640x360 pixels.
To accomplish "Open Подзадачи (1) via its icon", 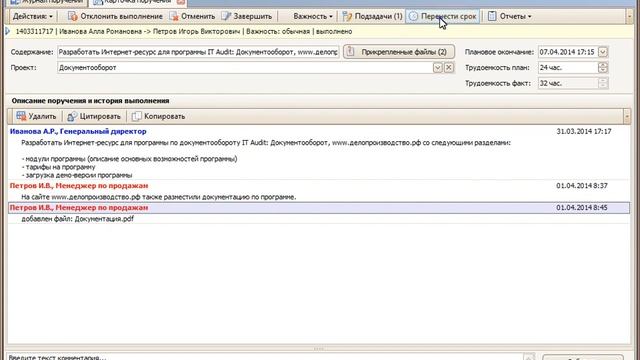I will pyautogui.click(x=347, y=16).
